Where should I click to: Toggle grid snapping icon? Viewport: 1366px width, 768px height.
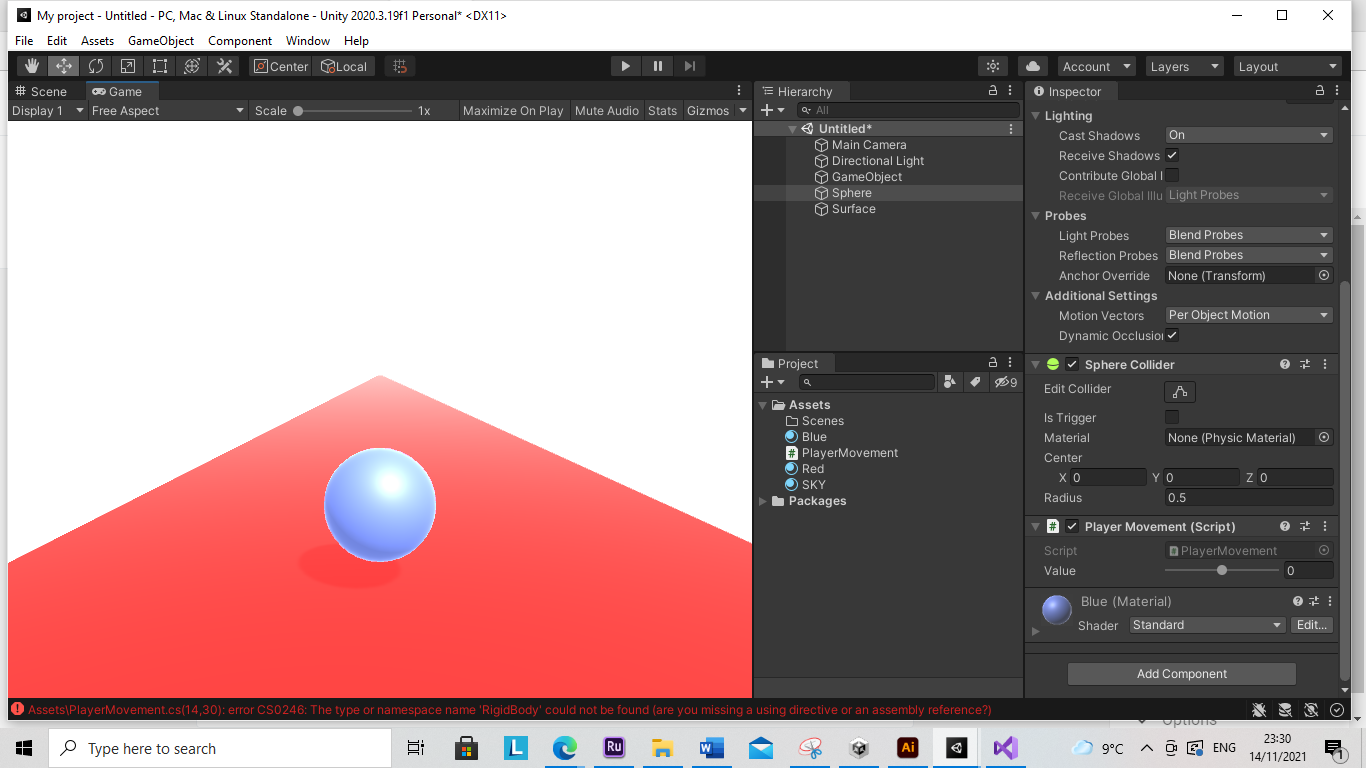tap(400, 66)
